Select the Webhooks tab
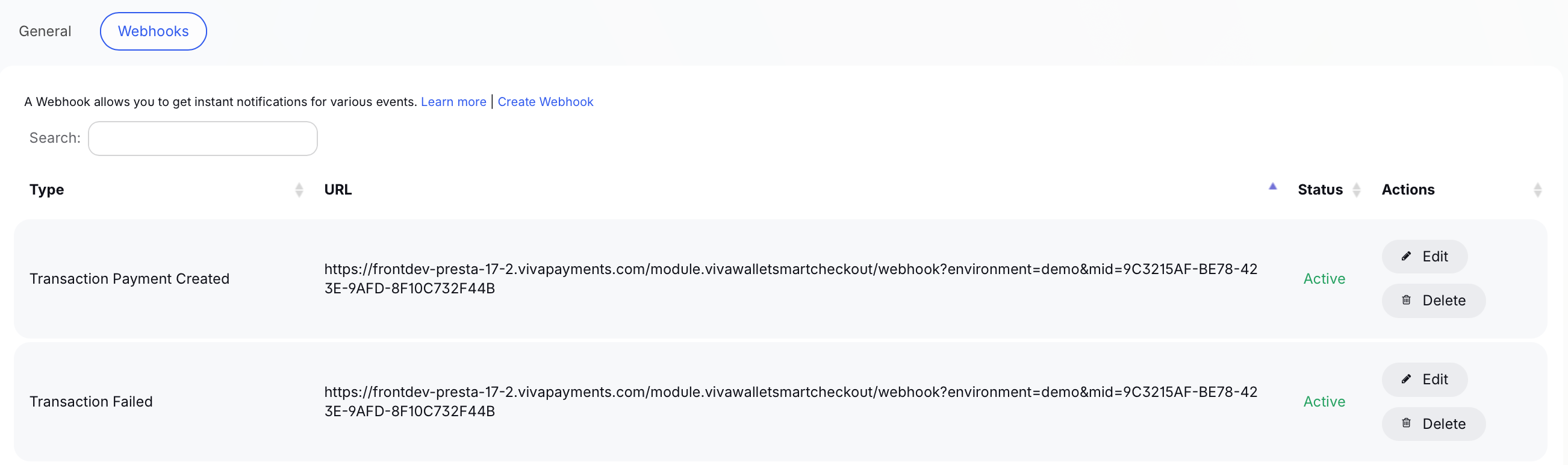Viewport: 1568px width, 465px height. (154, 31)
